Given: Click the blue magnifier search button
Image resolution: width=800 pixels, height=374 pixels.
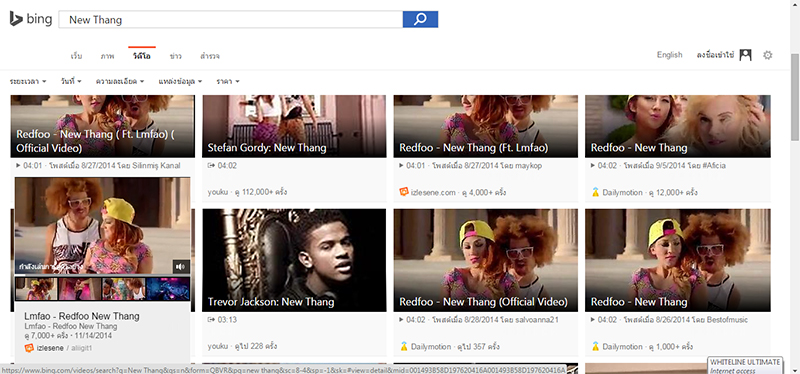Looking at the screenshot, I should 420,19.
